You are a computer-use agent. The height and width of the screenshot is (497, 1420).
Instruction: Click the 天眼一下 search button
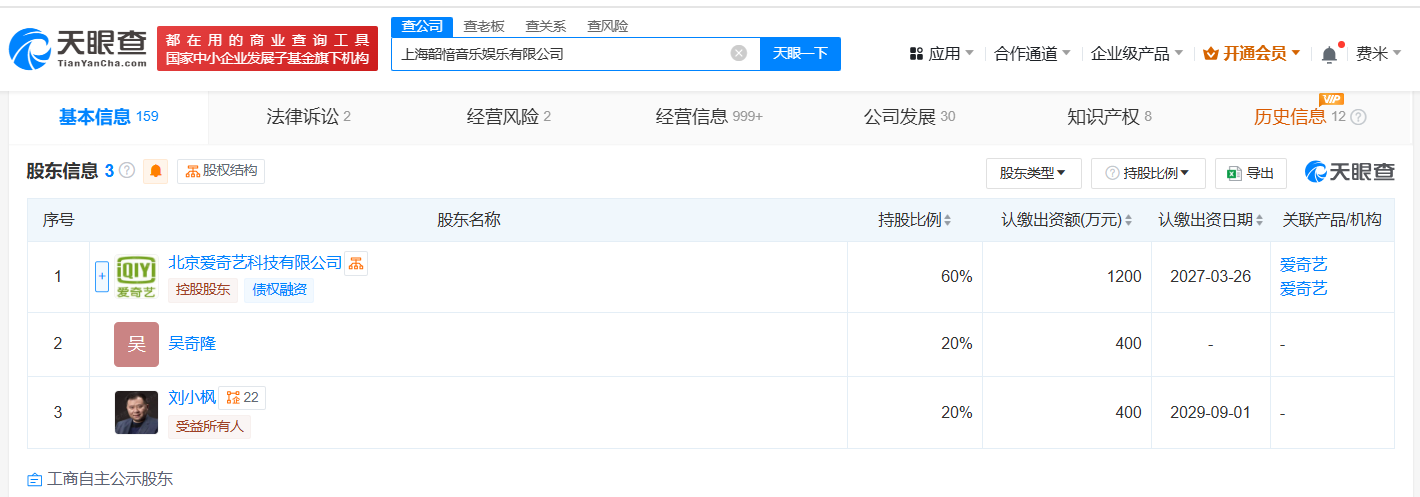[800, 54]
